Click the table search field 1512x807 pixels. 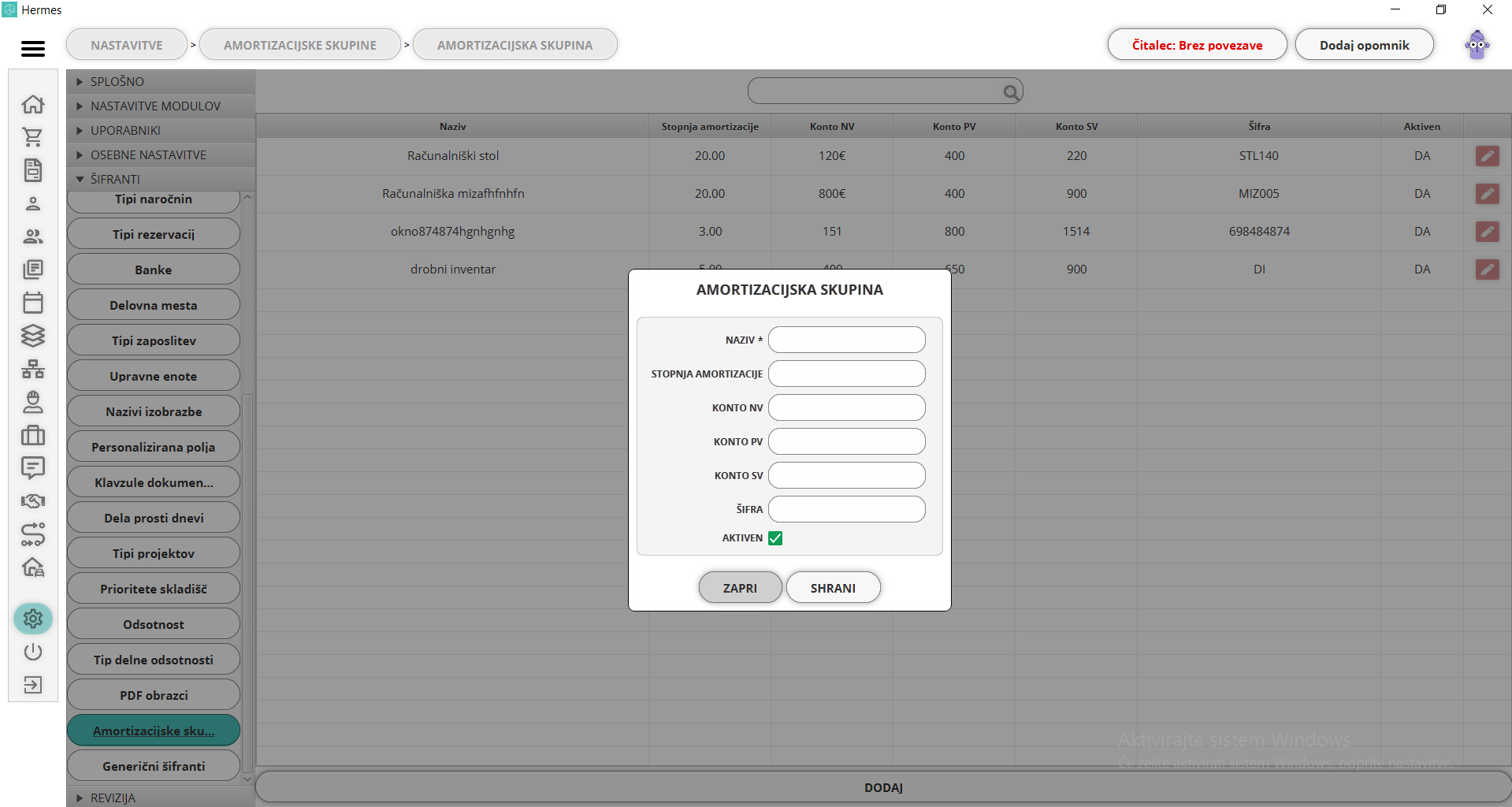point(885,91)
